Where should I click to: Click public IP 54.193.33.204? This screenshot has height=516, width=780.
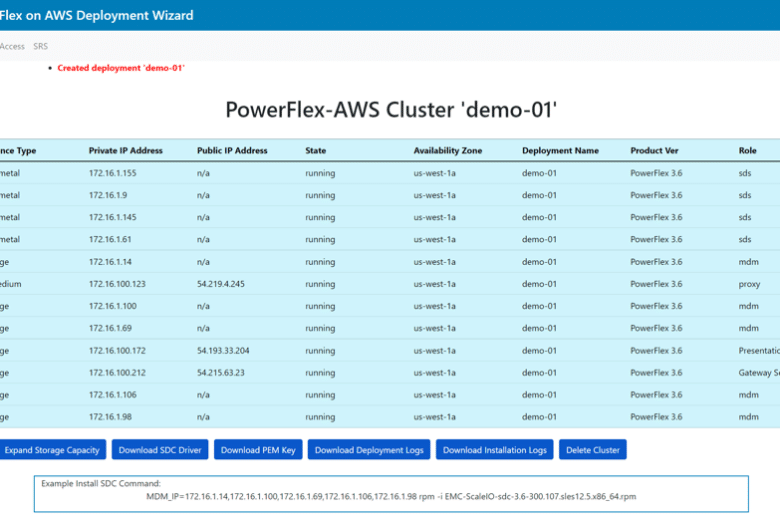223,350
